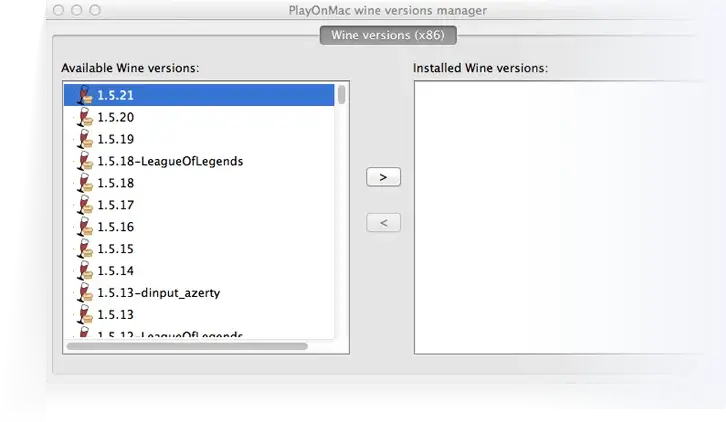Select the 1.5.13 list entry
The image size is (726, 422).
tap(115, 315)
